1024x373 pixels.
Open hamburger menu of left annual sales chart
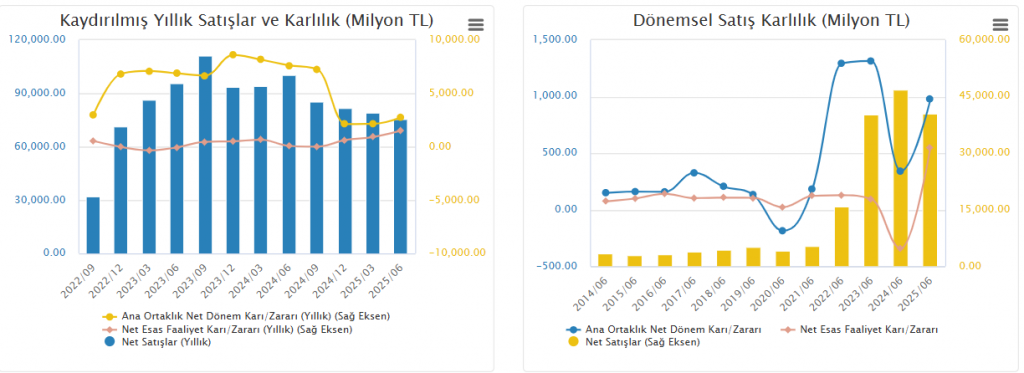click(x=476, y=25)
